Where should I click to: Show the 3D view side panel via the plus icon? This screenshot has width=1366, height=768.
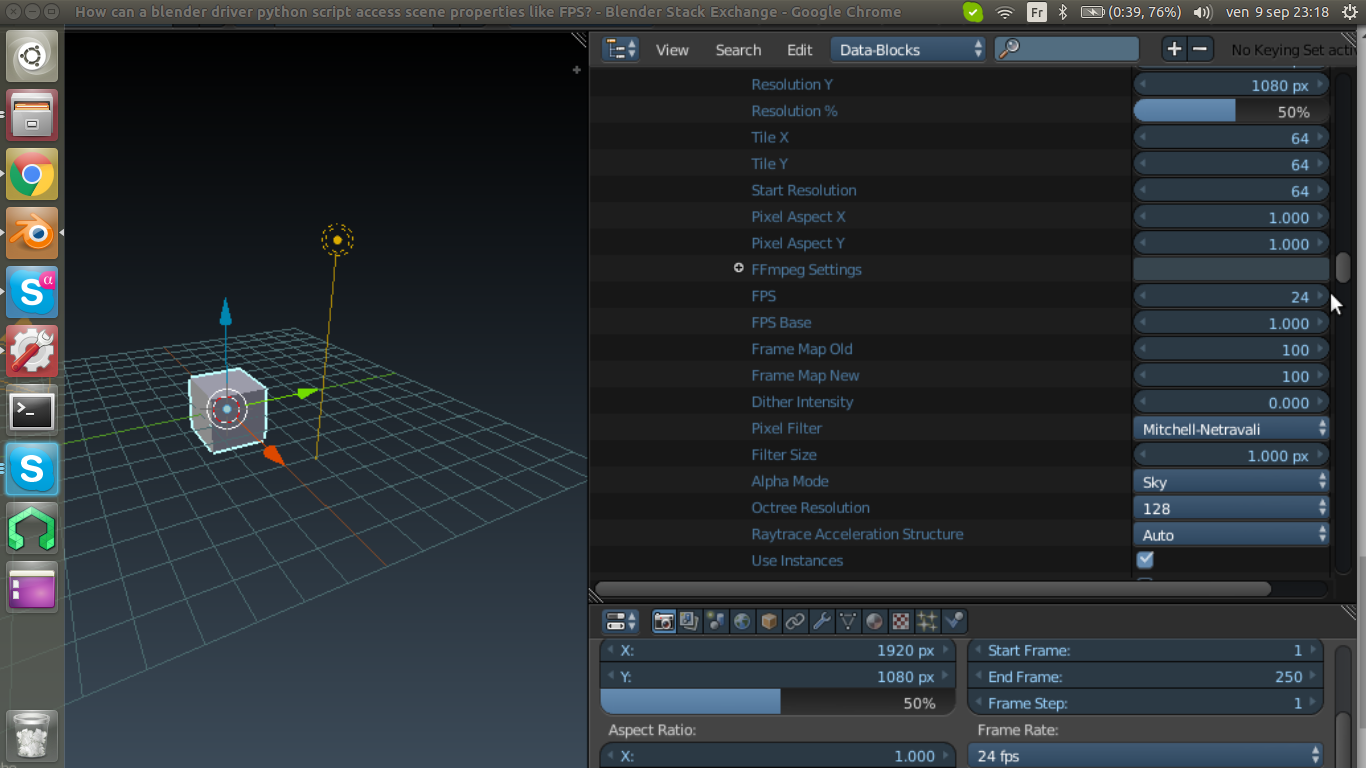pos(577,70)
